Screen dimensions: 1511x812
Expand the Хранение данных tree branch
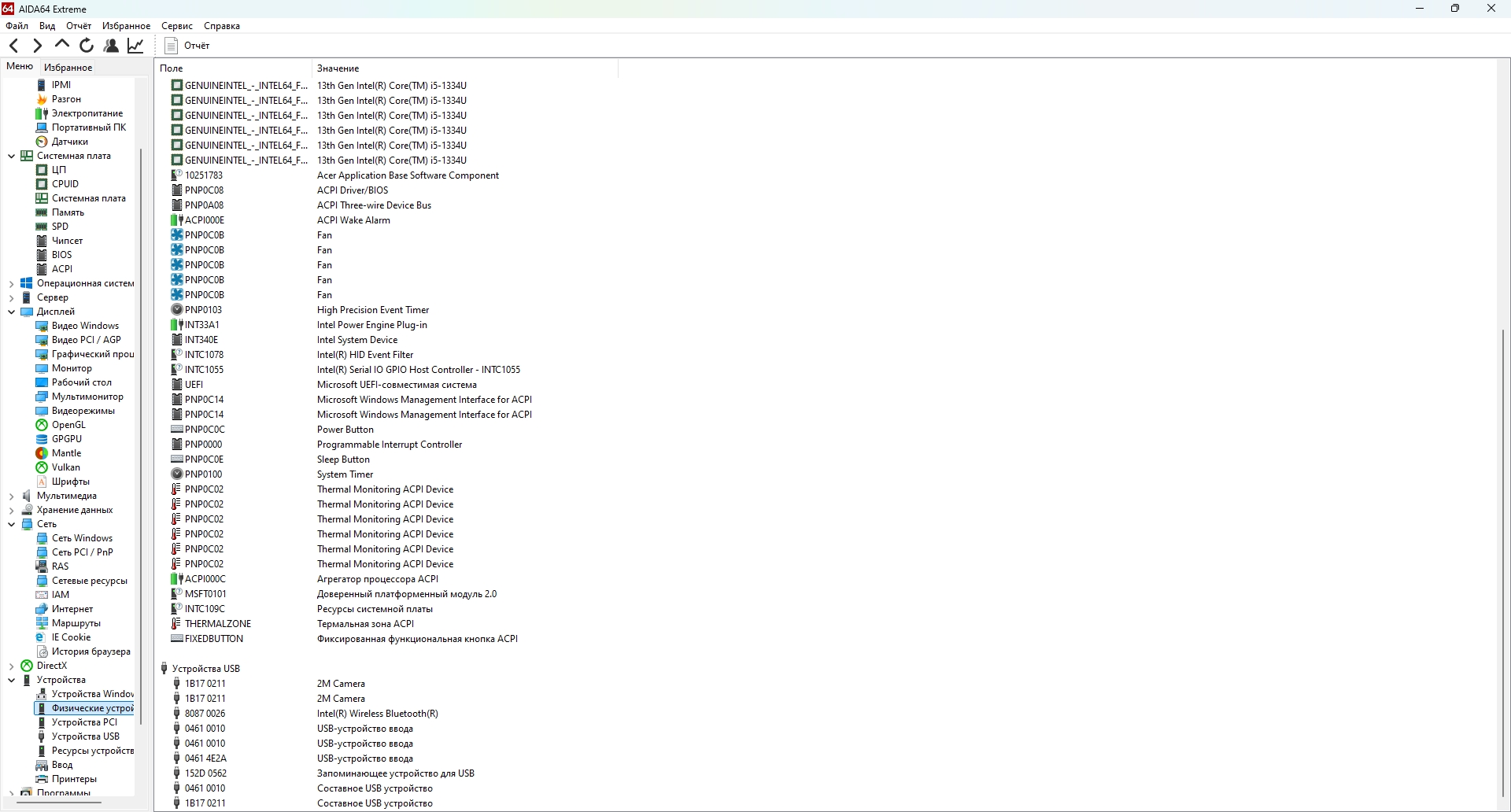(x=11, y=510)
